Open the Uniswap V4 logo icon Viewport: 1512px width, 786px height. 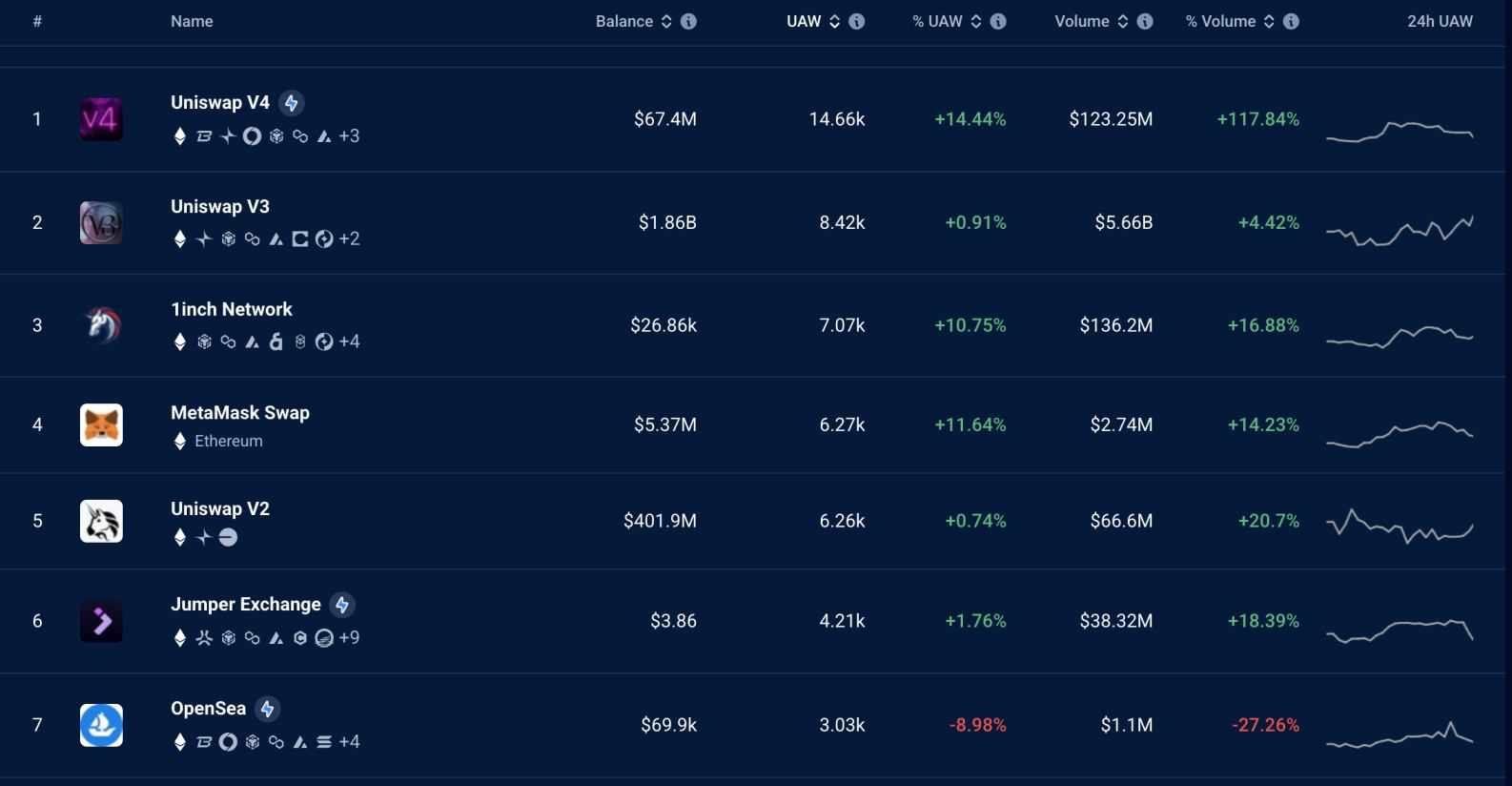(x=101, y=119)
